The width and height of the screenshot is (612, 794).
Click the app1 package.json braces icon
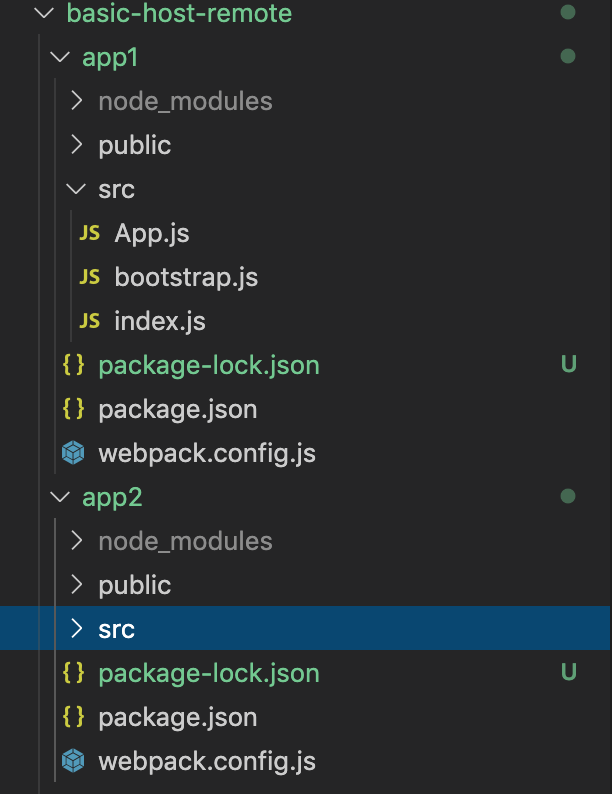[74, 410]
